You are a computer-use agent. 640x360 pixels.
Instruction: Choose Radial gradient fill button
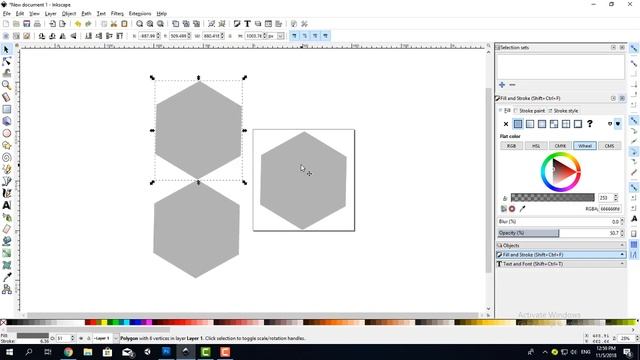542,124
